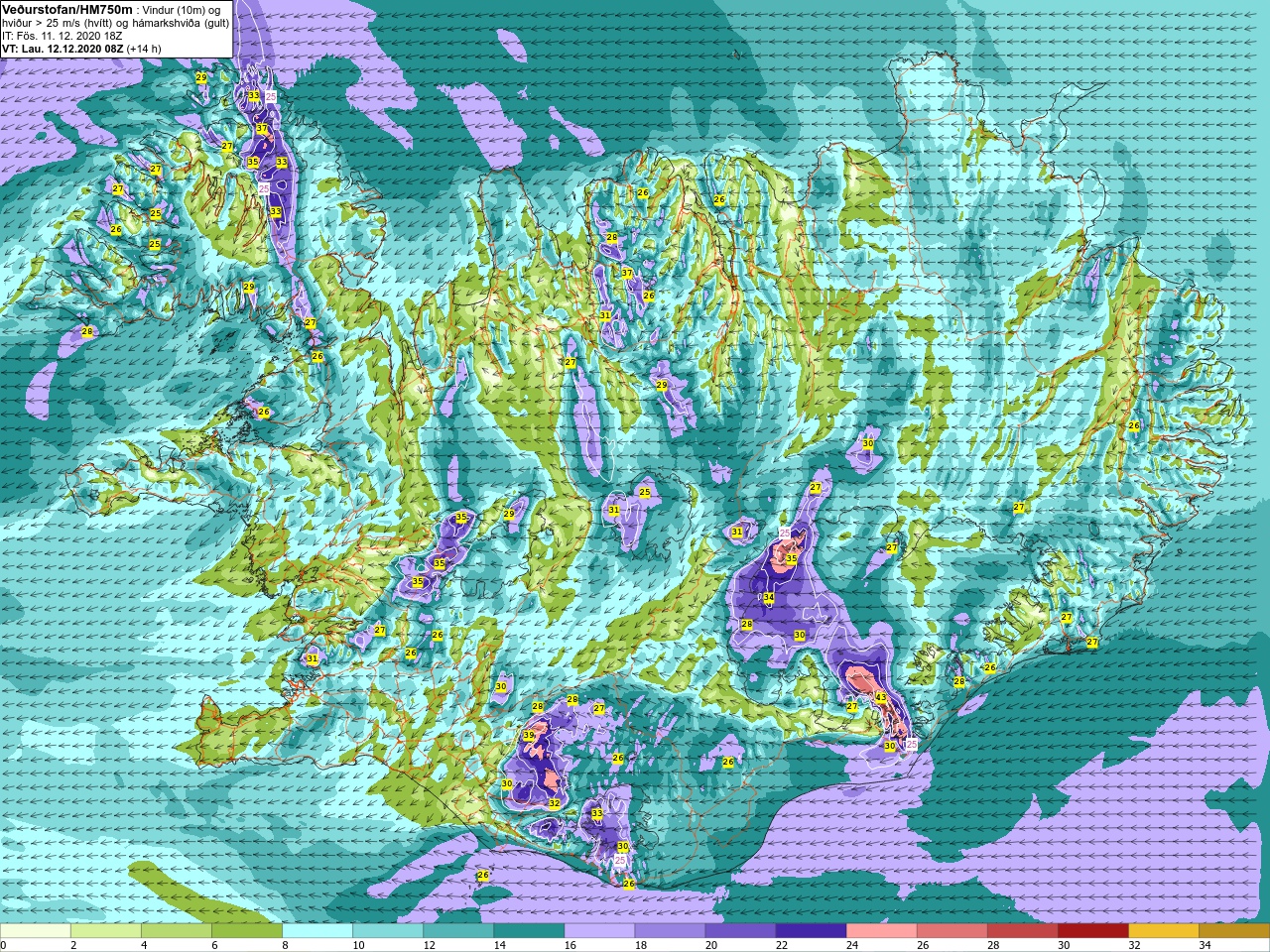Choose the dark indigo 22–24 m/s legend swatch

coord(811,931)
